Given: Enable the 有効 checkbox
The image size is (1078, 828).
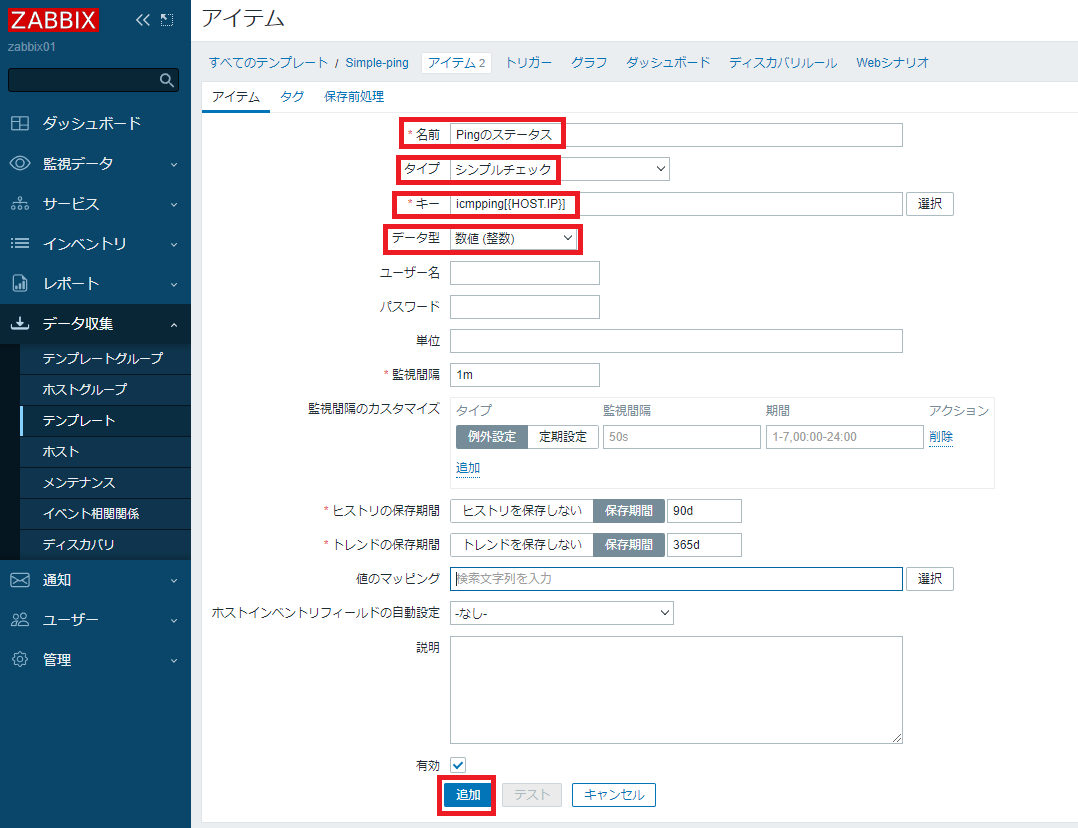Looking at the screenshot, I should 457,765.
